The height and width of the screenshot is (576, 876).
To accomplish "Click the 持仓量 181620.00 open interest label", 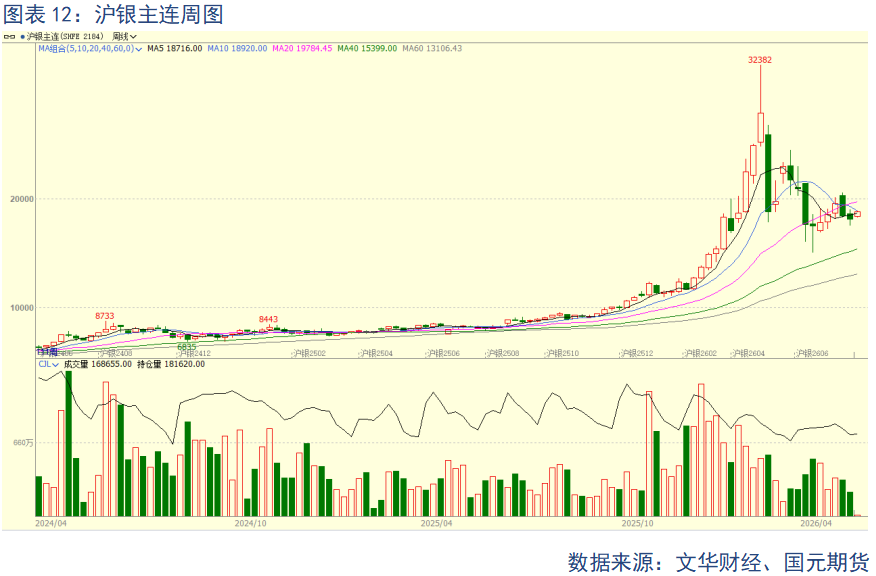I will [x=171, y=364].
